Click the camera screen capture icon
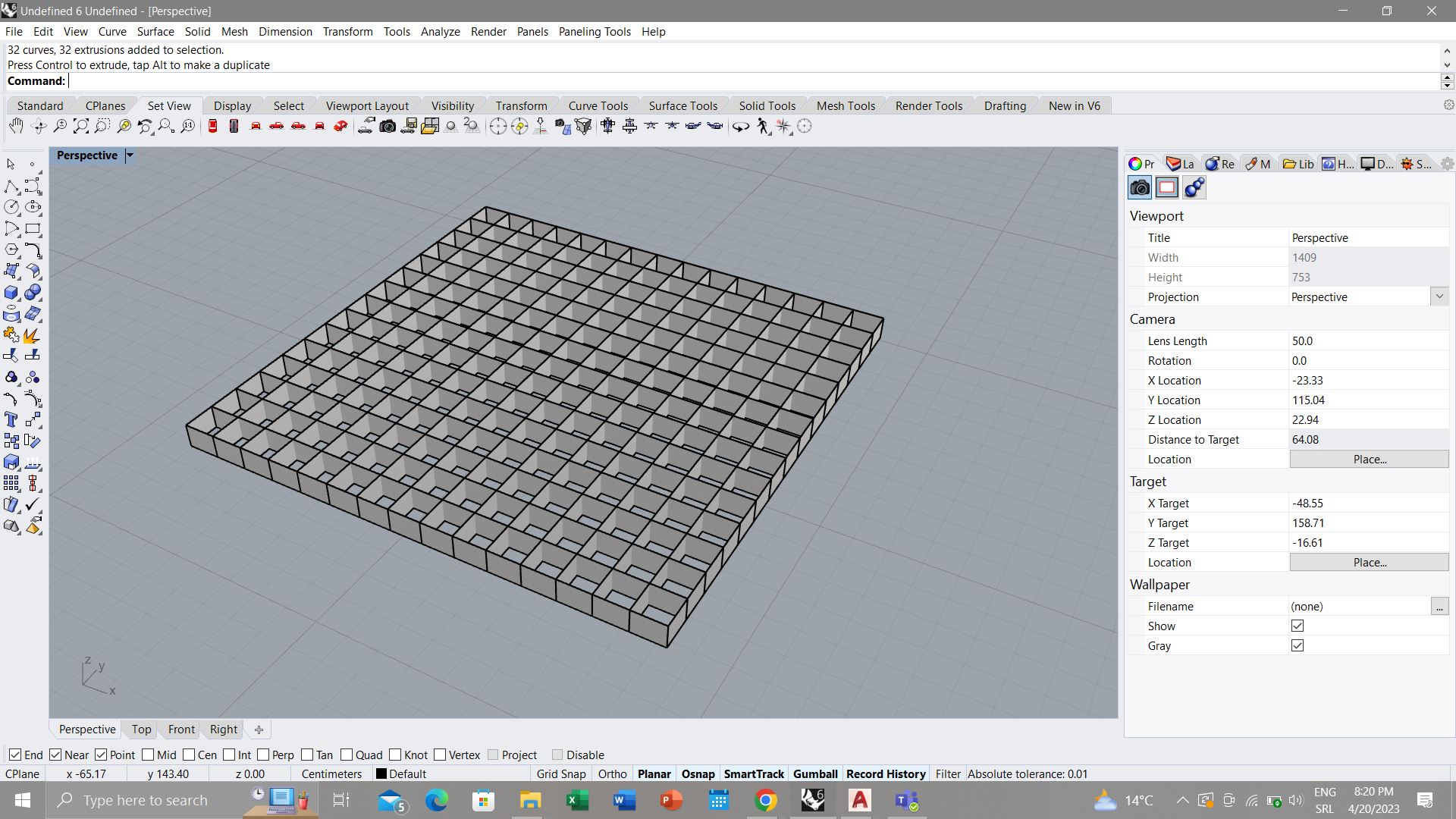Viewport: 1456px width, 819px height. 388,127
